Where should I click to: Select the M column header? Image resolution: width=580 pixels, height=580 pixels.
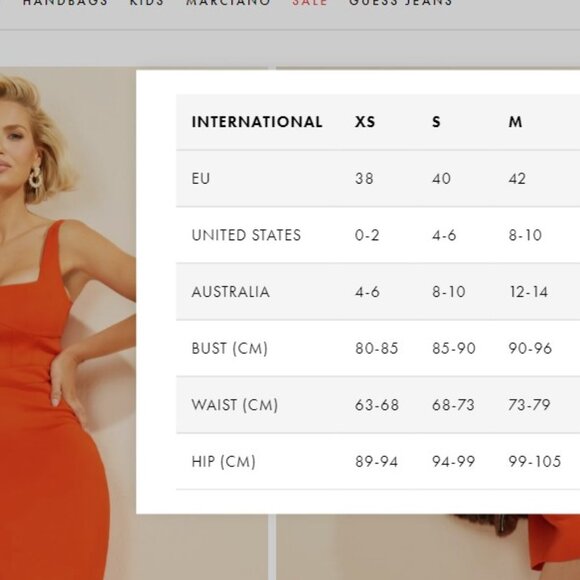515,122
